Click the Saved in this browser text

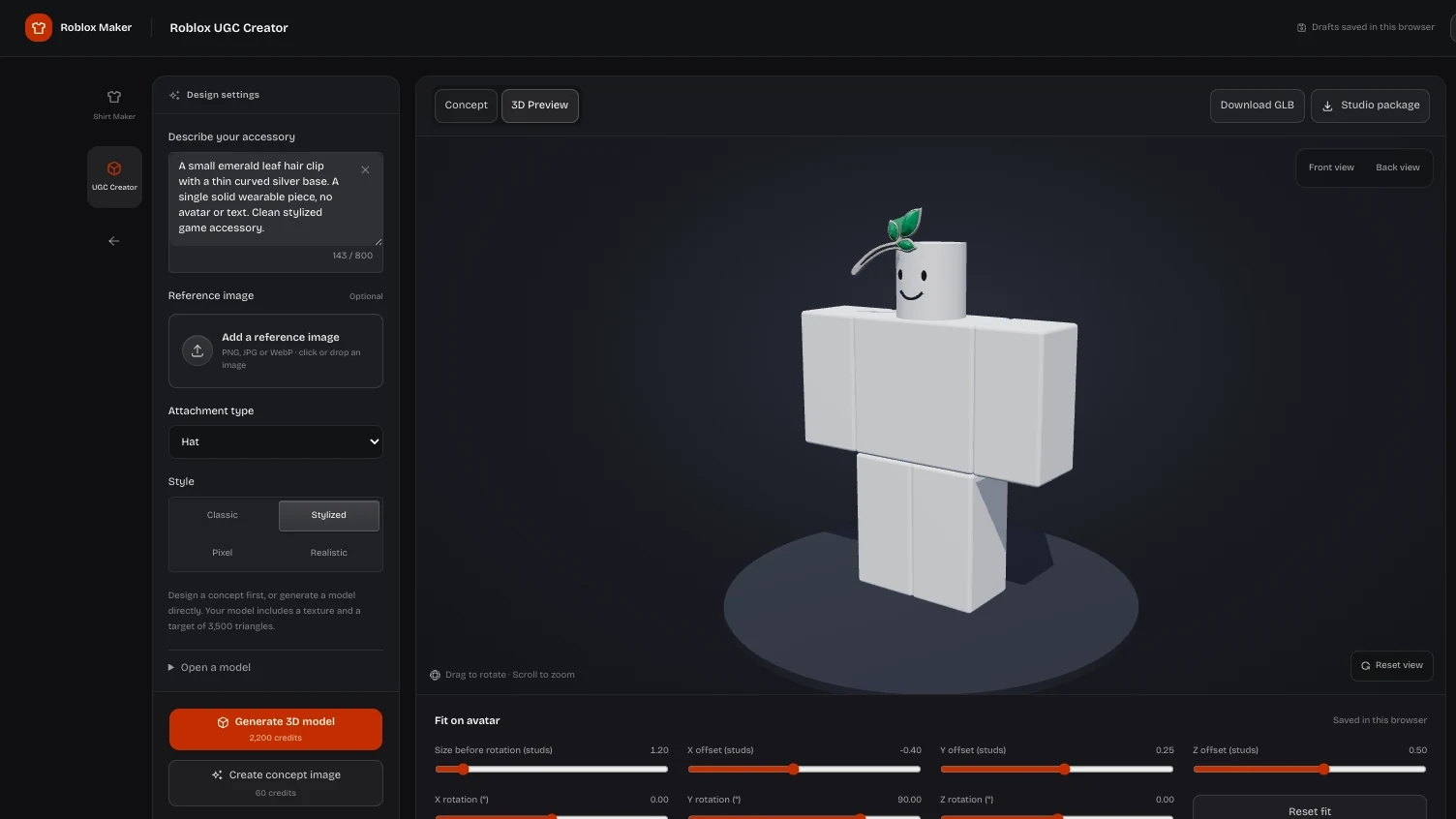point(1380,720)
